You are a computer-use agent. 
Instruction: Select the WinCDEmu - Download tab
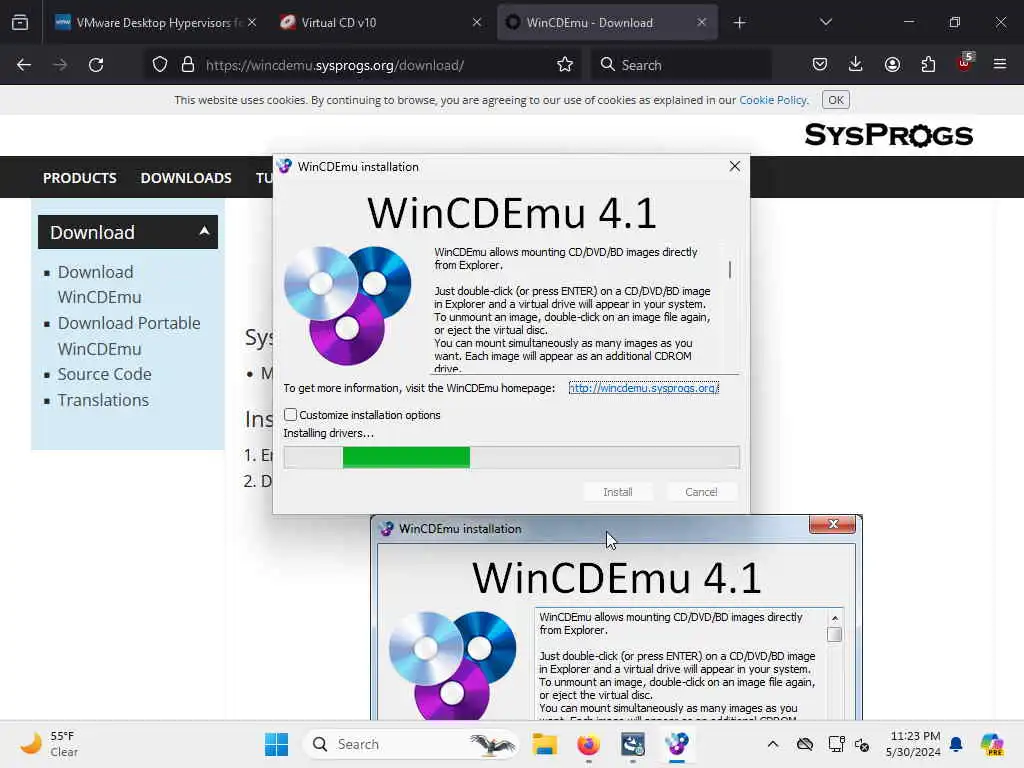607,23
